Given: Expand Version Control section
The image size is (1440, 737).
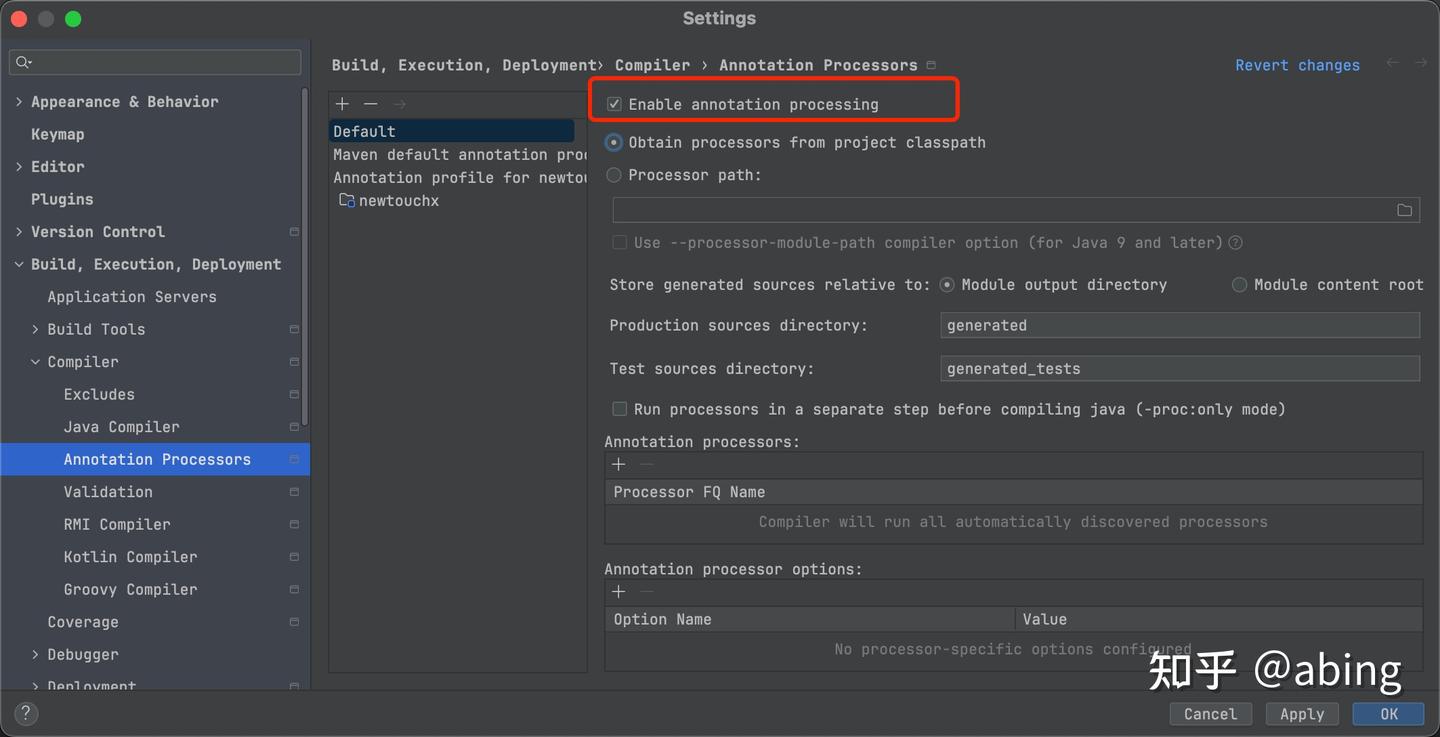Looking at the screenshot, I should (x=19, y=232).
